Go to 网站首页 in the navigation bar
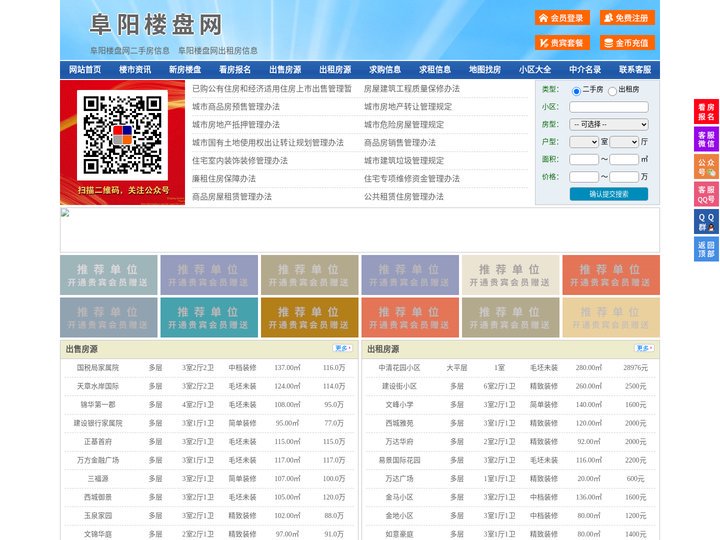 85,70
